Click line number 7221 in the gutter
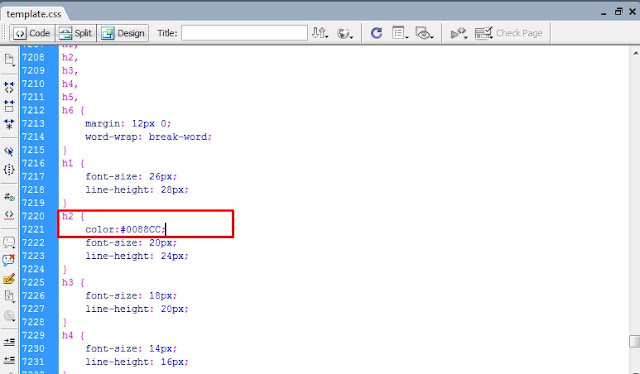This screenshot has height=374, width=640. click(x=33, y=230)
